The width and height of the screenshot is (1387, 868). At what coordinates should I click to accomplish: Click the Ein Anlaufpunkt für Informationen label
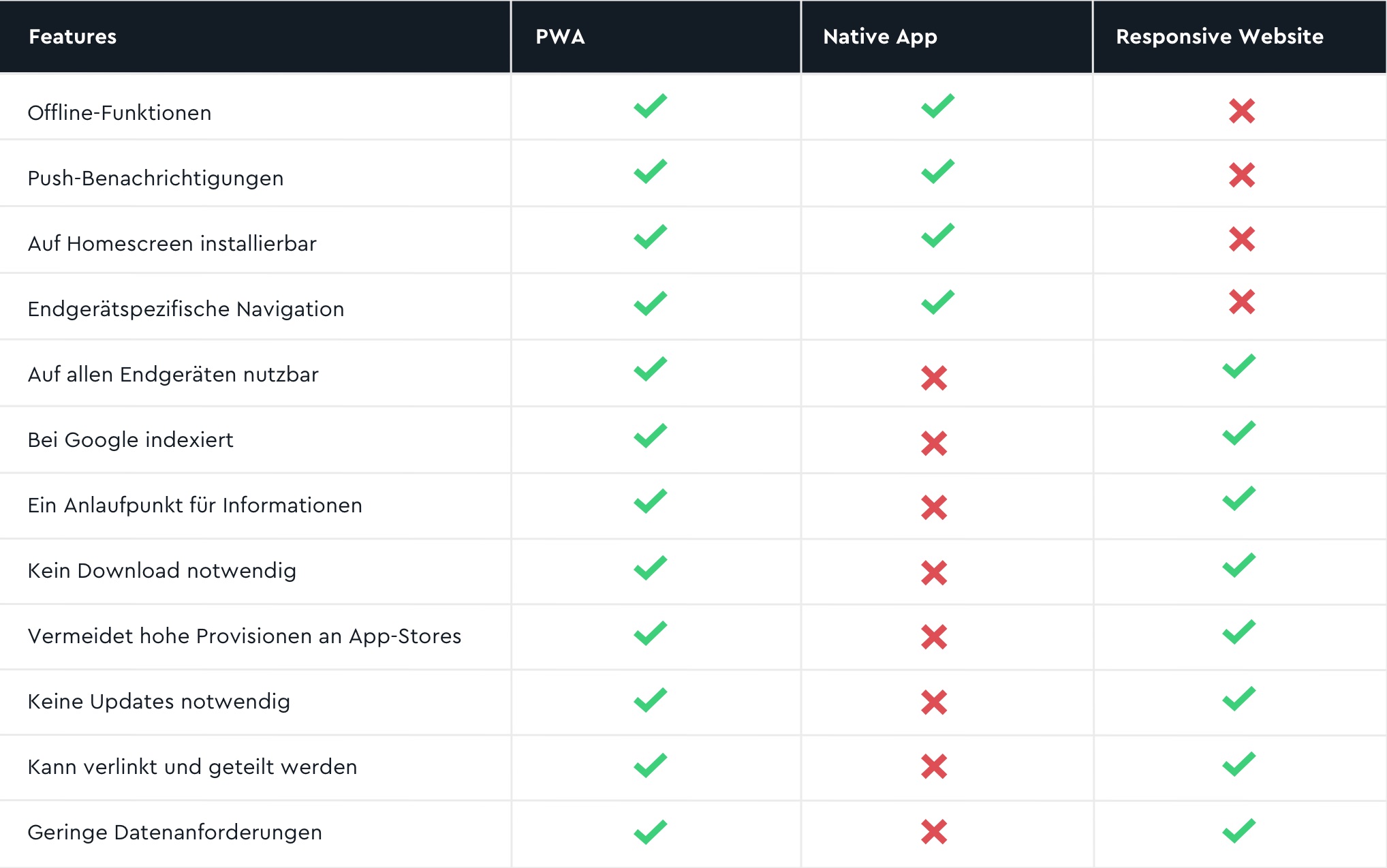click(195, 505)
